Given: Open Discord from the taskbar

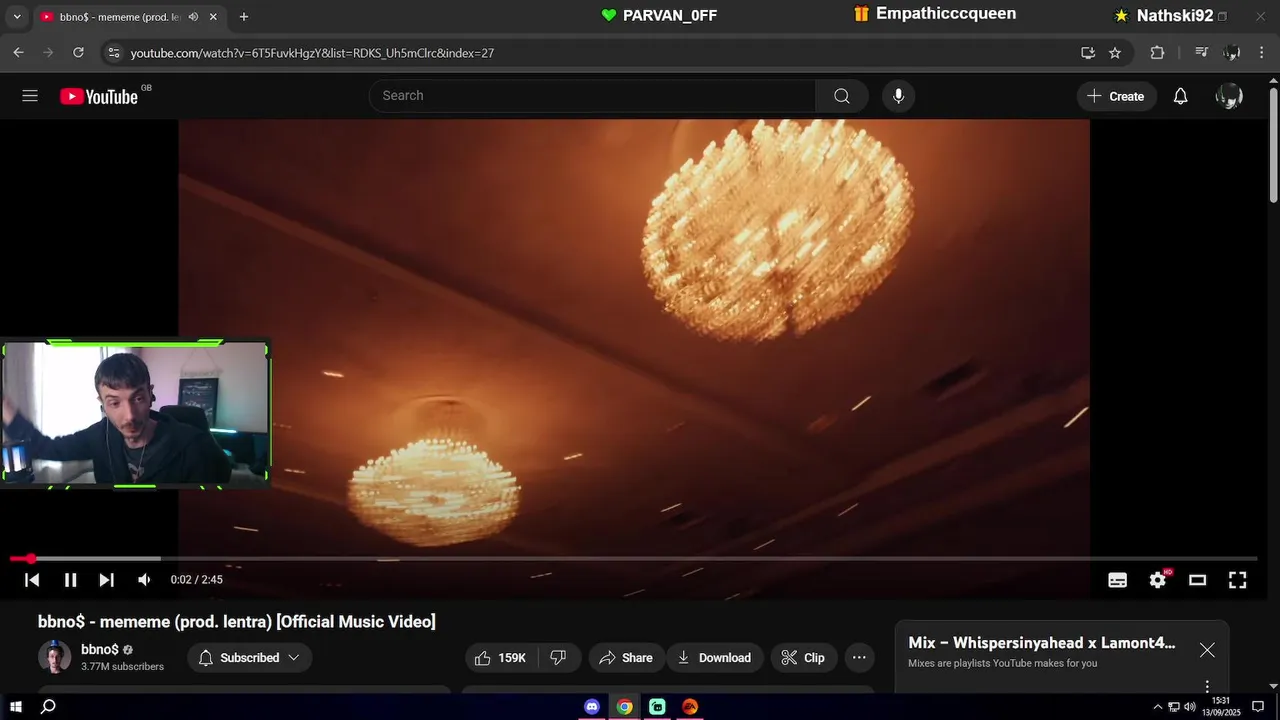Looking at the screenshot, I should coord(592,706).
